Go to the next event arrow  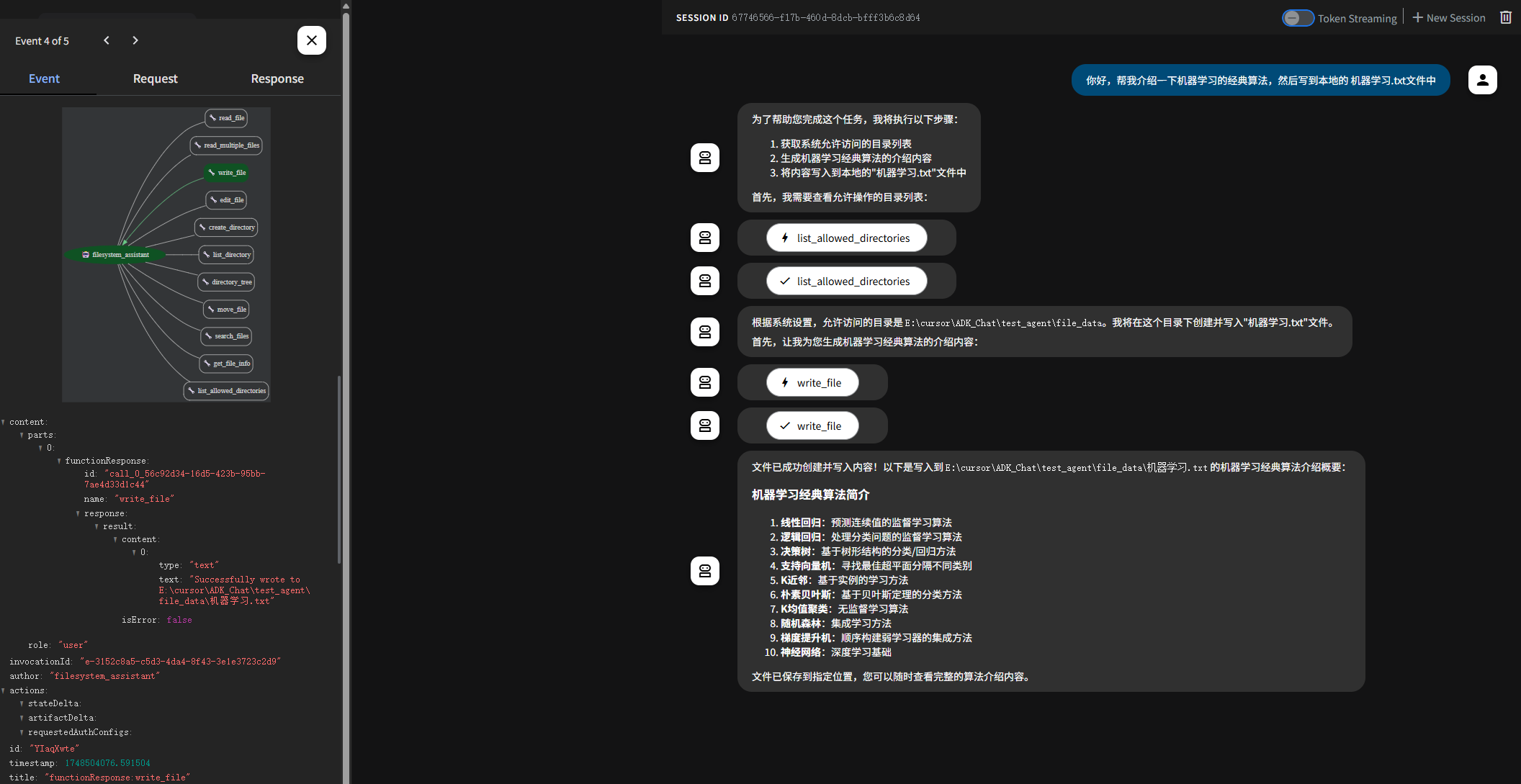[135, 40]
